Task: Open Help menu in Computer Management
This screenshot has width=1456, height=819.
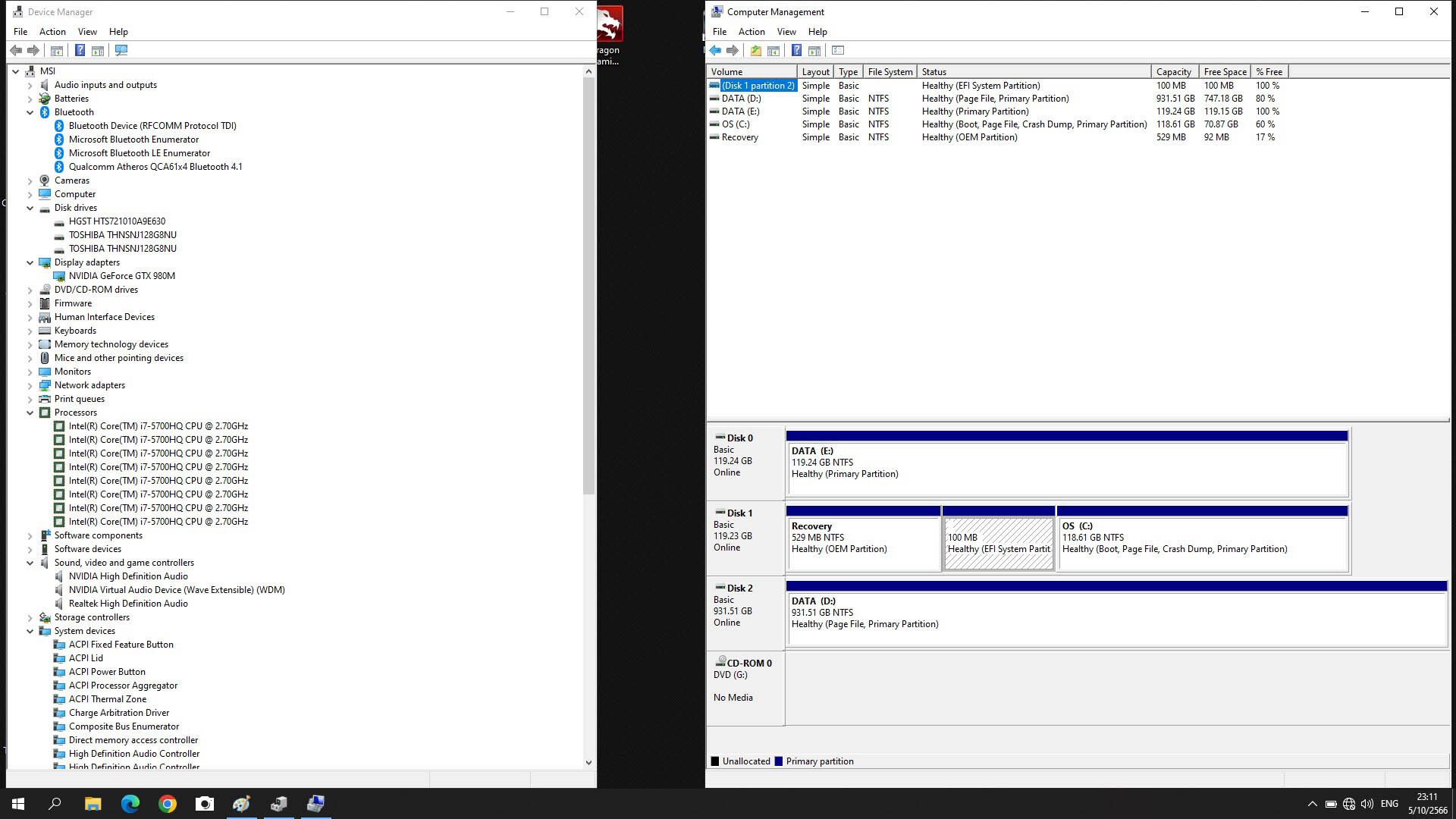Action: 817,32
